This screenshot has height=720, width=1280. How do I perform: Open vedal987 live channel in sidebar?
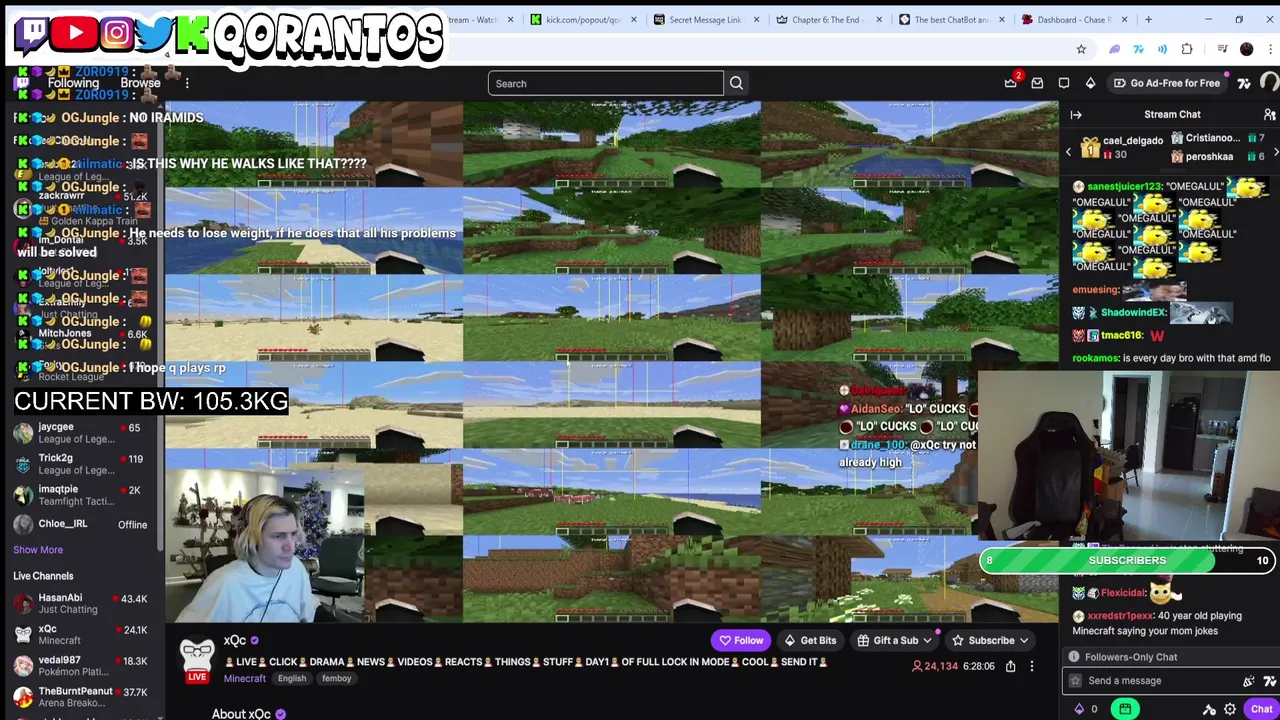[x=80, y=665]
